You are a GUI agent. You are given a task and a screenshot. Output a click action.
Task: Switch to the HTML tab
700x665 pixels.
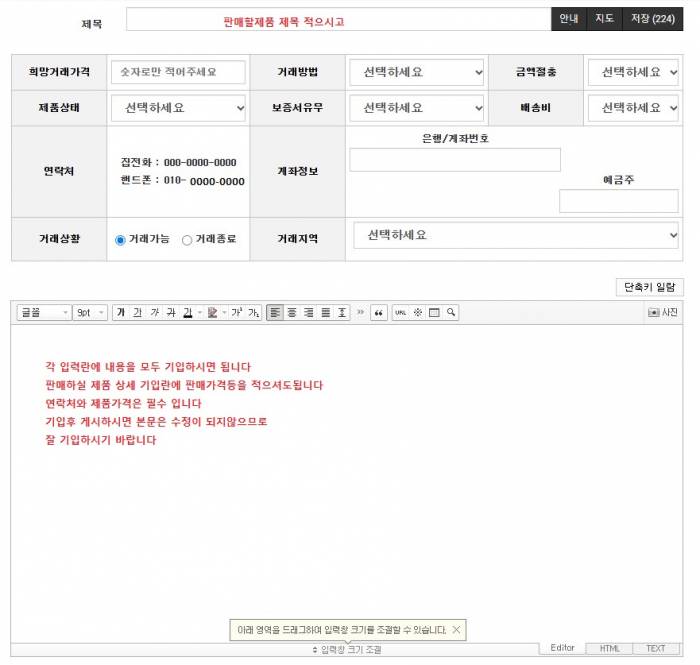pyautogui.click(x=609, y=648)
